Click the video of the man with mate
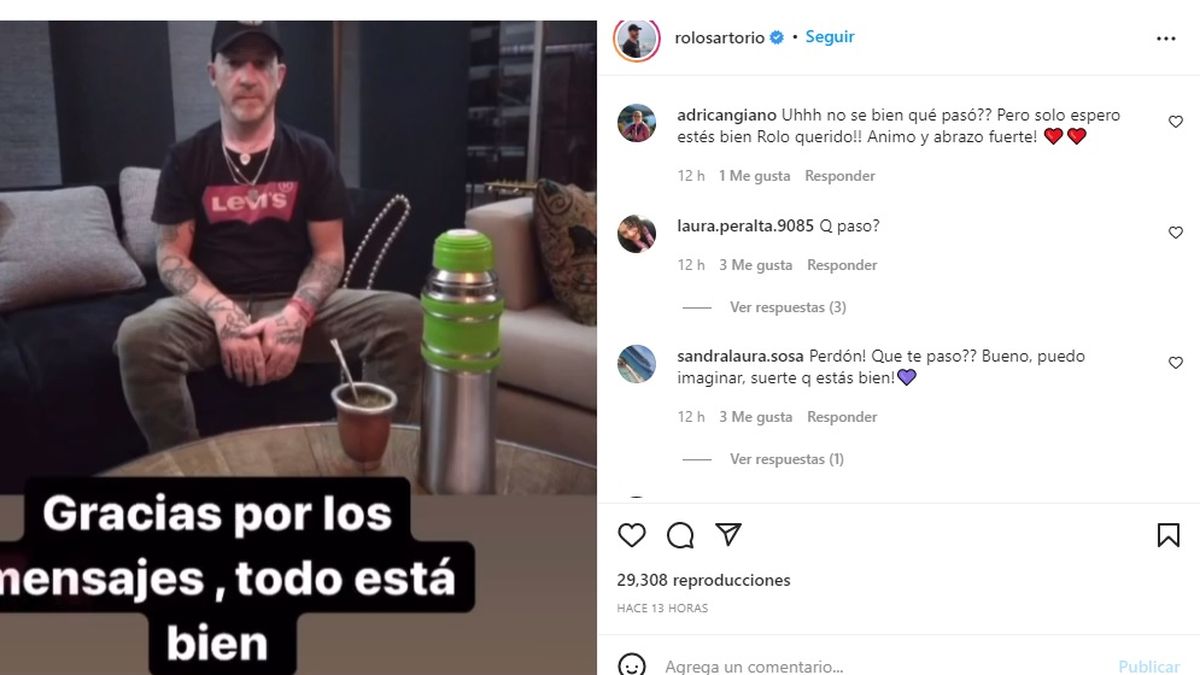 (298, 348)
